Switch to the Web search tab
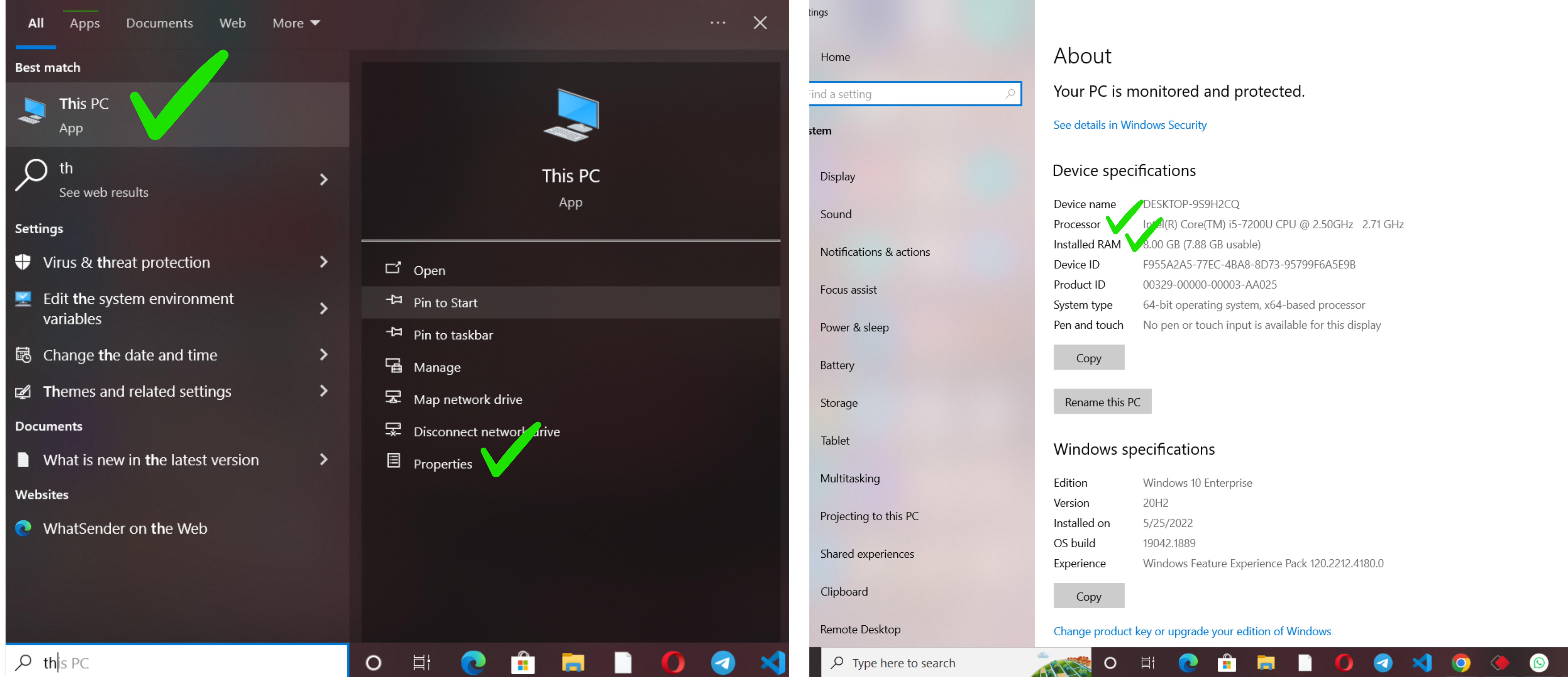Viewport: 1568px width, 677px height. 233,23
